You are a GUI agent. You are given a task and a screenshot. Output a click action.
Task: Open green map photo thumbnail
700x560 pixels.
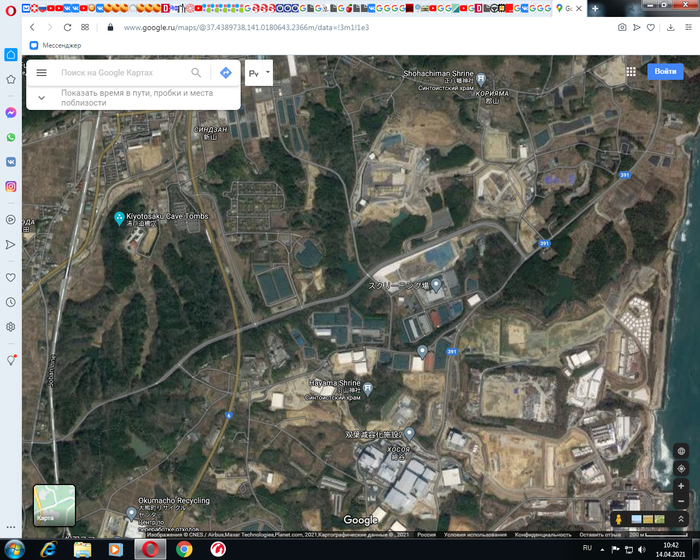coord(659,519)
